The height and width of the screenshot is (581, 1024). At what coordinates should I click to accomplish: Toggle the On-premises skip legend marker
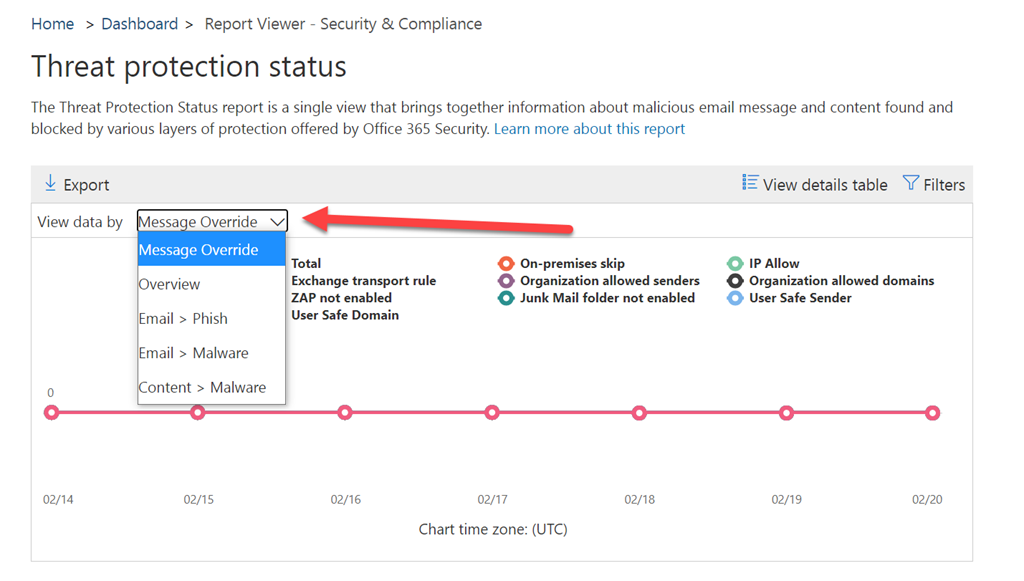coord(506,264)
